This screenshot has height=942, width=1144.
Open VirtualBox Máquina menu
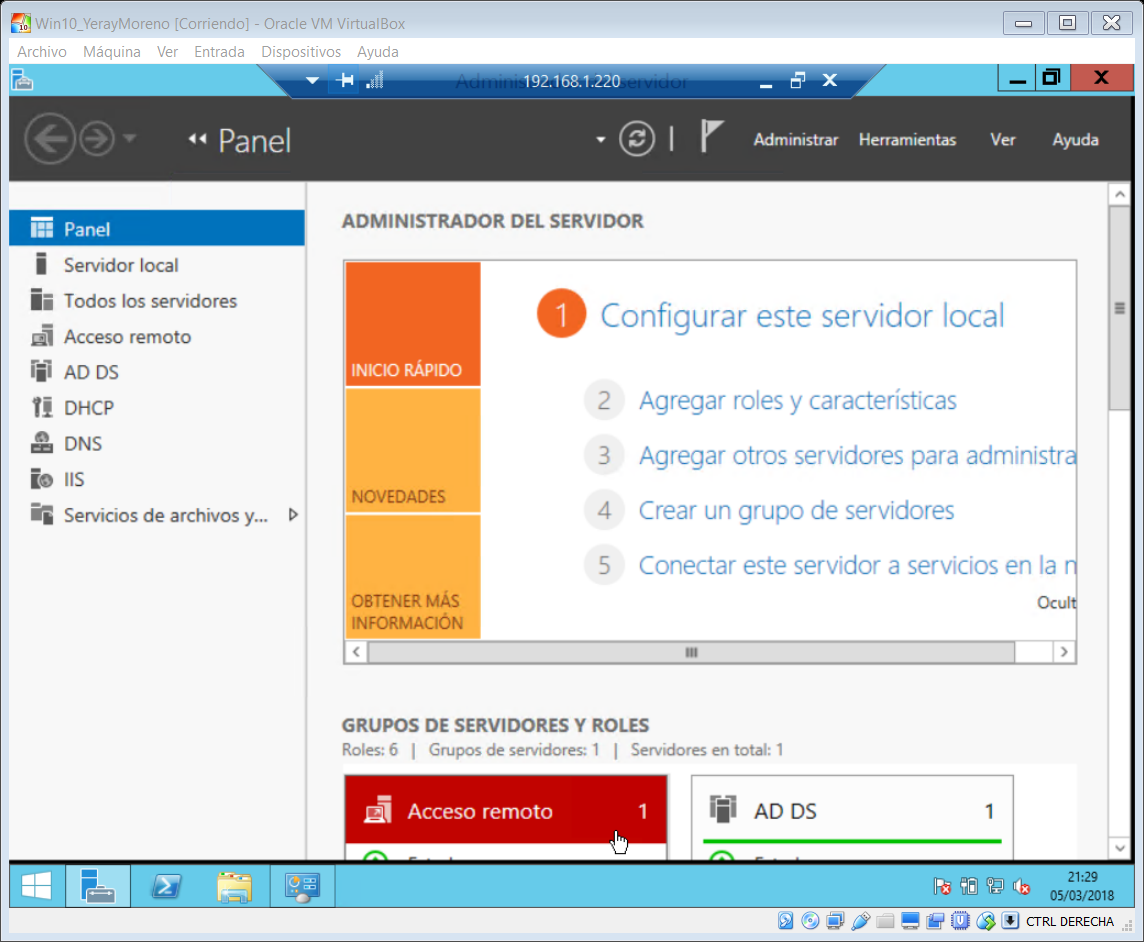112,52
